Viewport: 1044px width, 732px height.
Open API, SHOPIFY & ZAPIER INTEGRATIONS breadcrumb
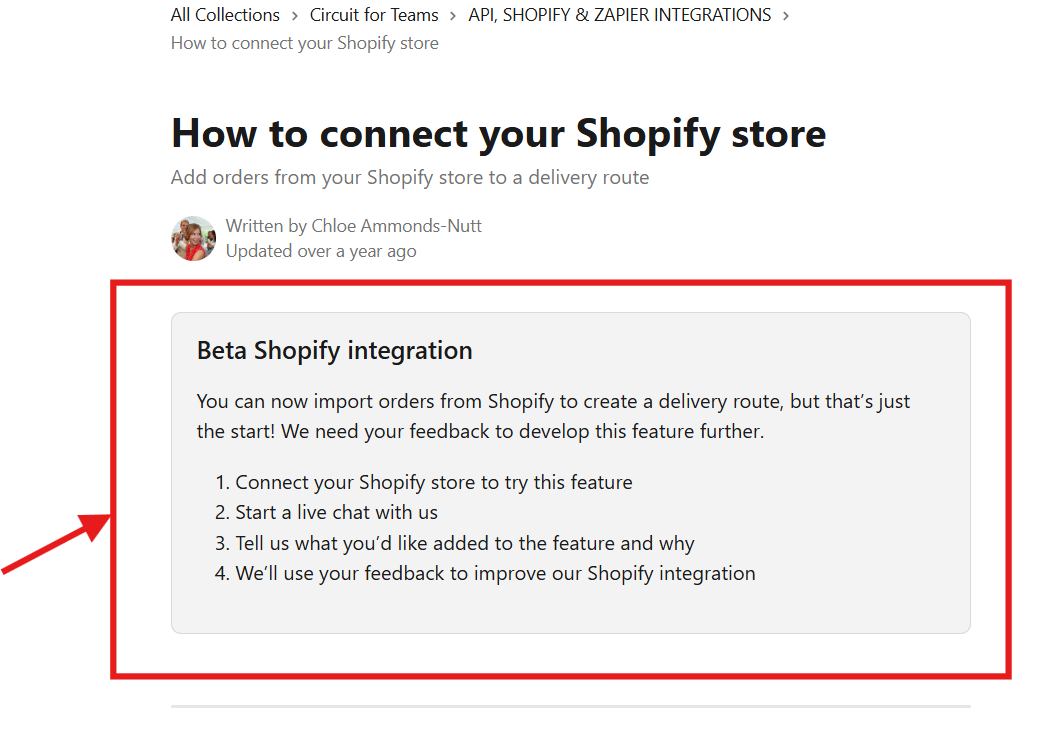(619, 15)
